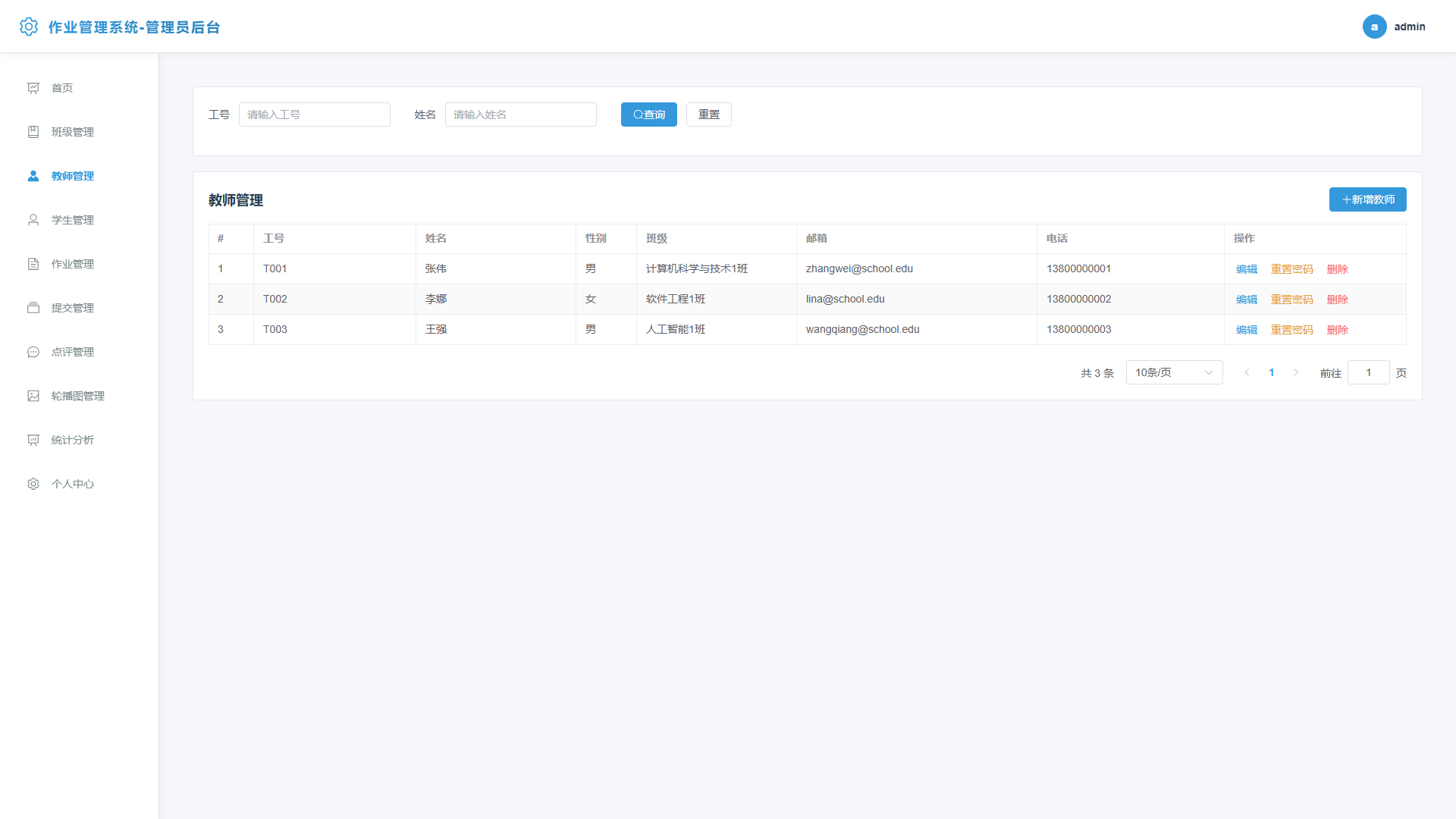Click 重置密码 for teacher 李娜
The width and height of the screenshot is (1456, 819).
[1291, 300]
